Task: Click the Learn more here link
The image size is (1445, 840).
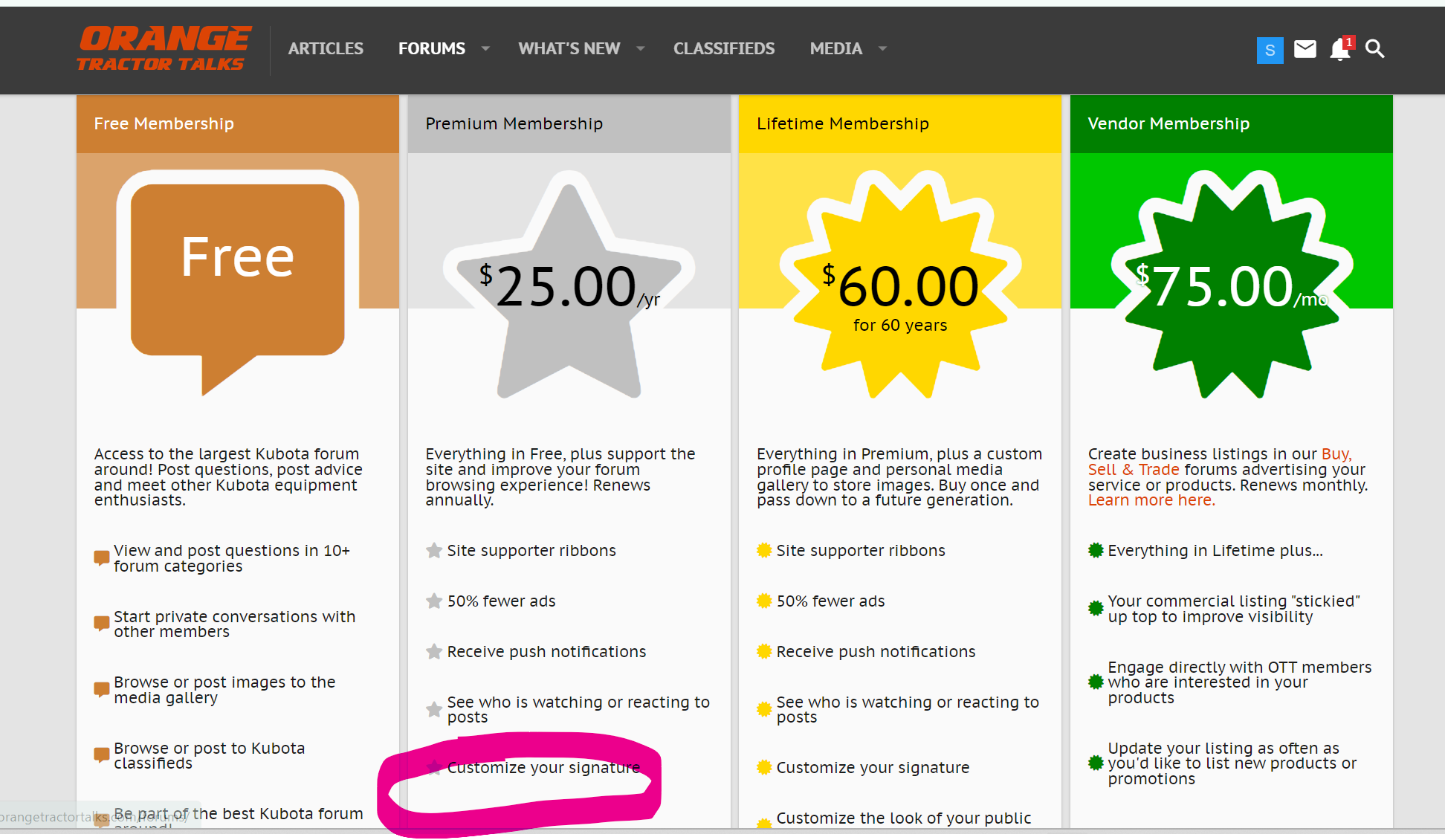Action: (1151, 500)
